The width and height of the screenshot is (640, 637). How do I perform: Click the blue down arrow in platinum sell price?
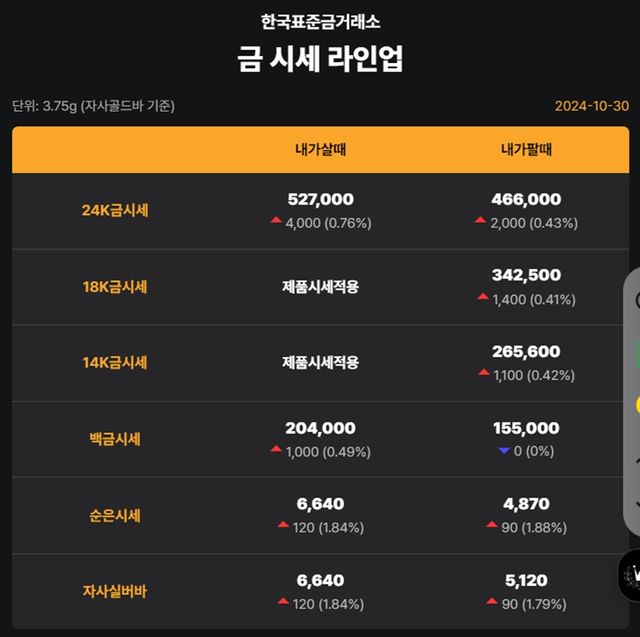503,451
